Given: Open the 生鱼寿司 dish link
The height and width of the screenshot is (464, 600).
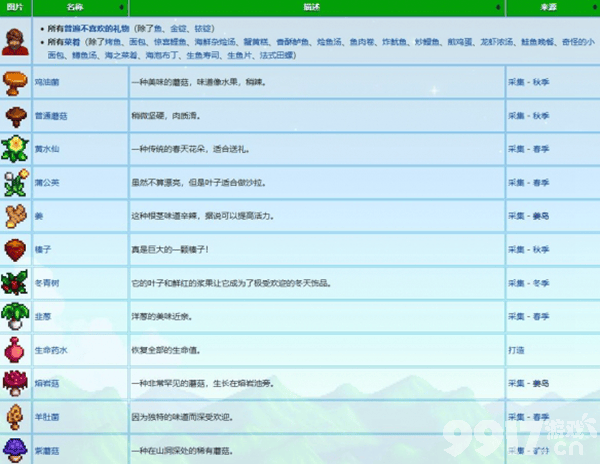Looking at the screenshot, I should [x=203, y=55].
